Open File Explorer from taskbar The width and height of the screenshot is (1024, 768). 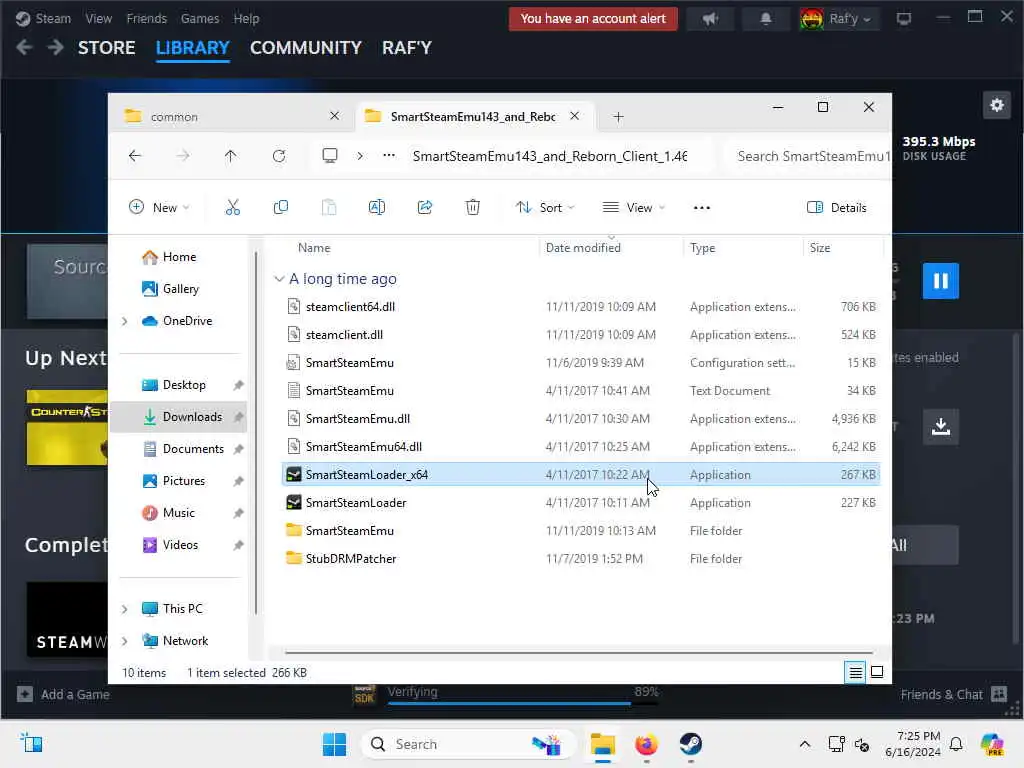[x=602, y=744]
